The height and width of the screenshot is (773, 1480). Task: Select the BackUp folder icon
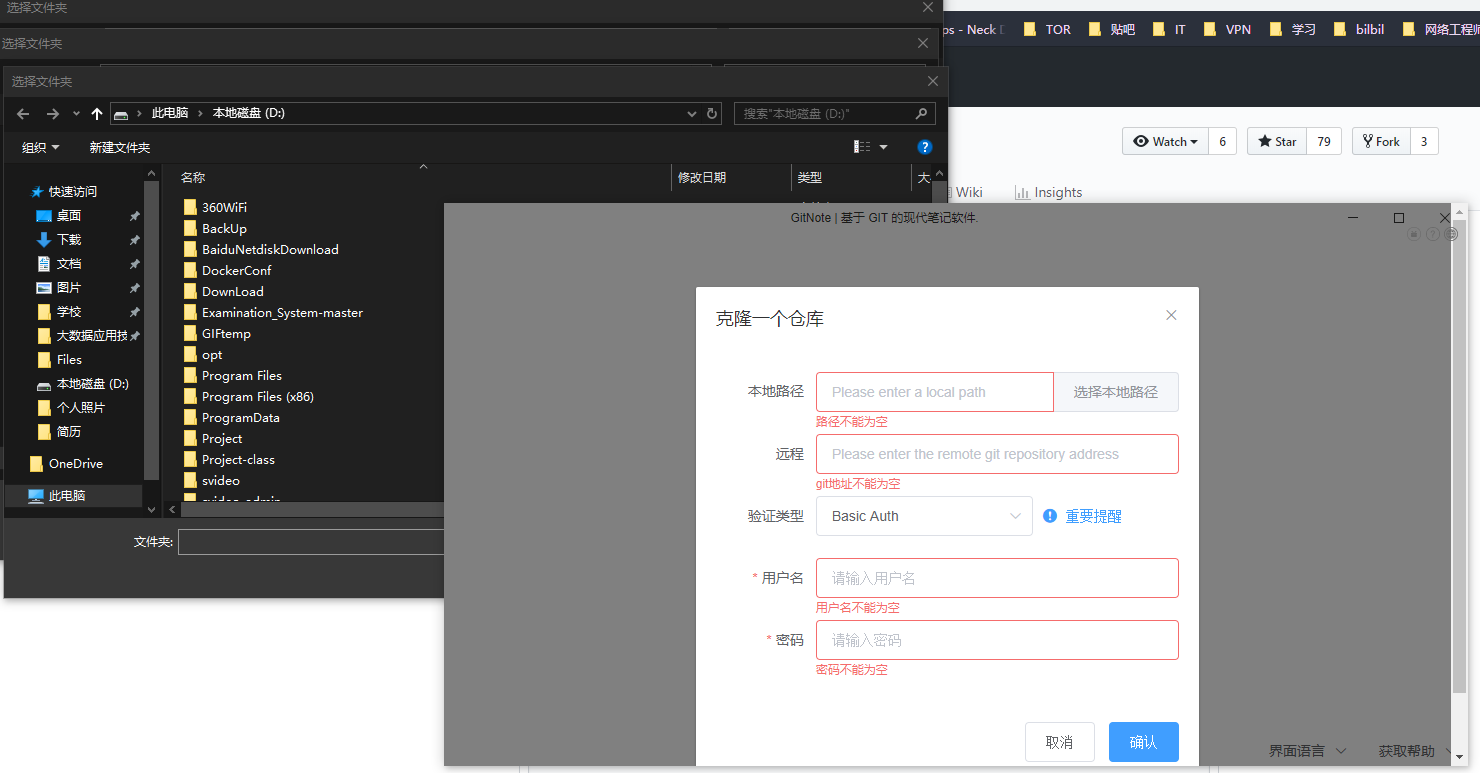click(190, 228)
